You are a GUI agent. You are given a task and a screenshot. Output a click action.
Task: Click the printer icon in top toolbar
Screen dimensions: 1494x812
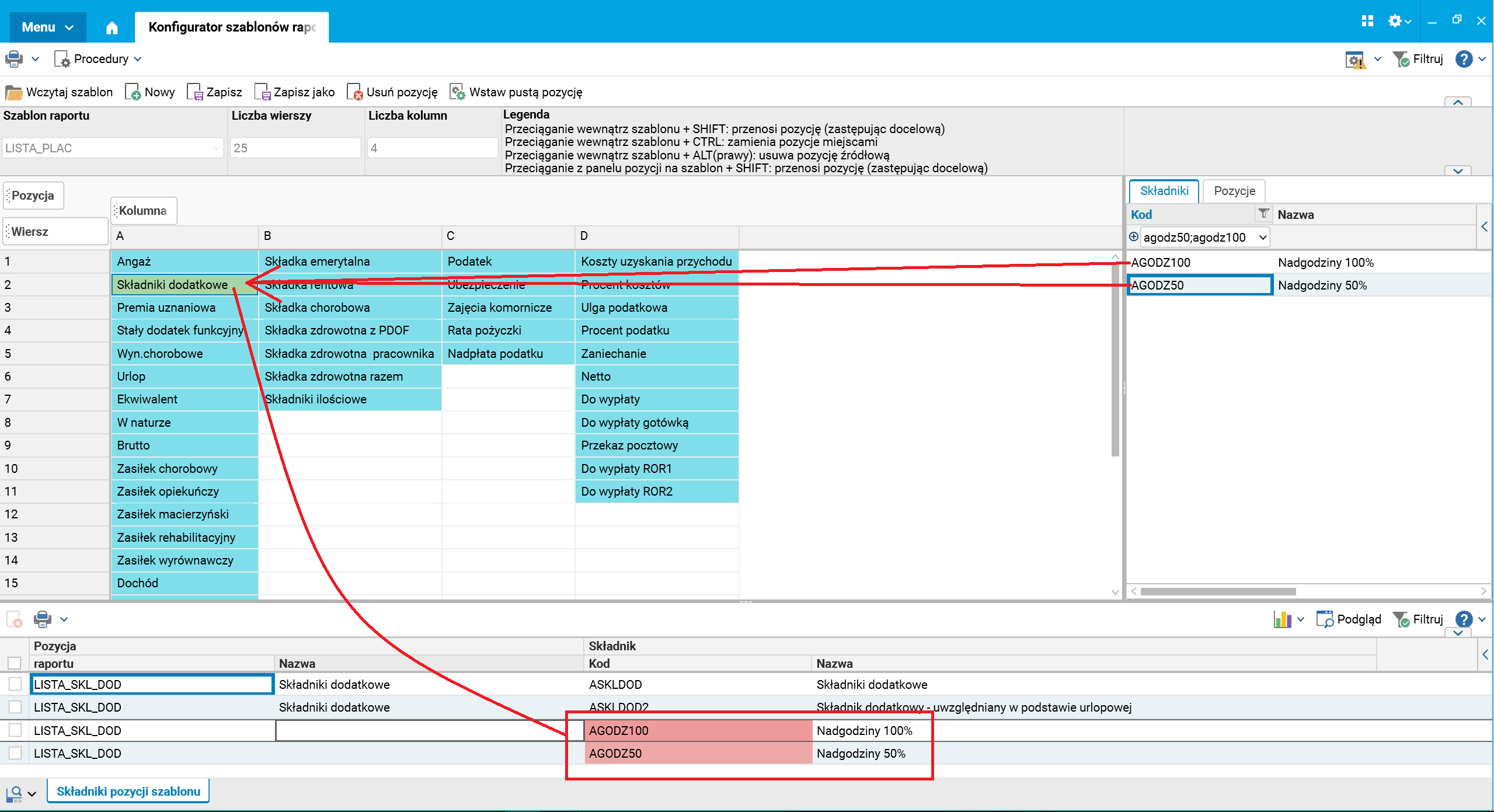tap(14, 59)
